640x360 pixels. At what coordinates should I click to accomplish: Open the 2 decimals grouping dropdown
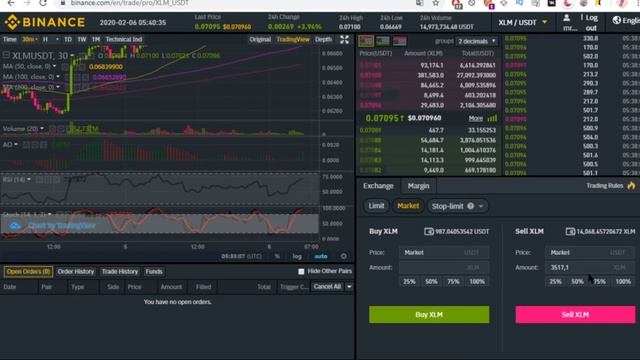[x=477, y=41]
